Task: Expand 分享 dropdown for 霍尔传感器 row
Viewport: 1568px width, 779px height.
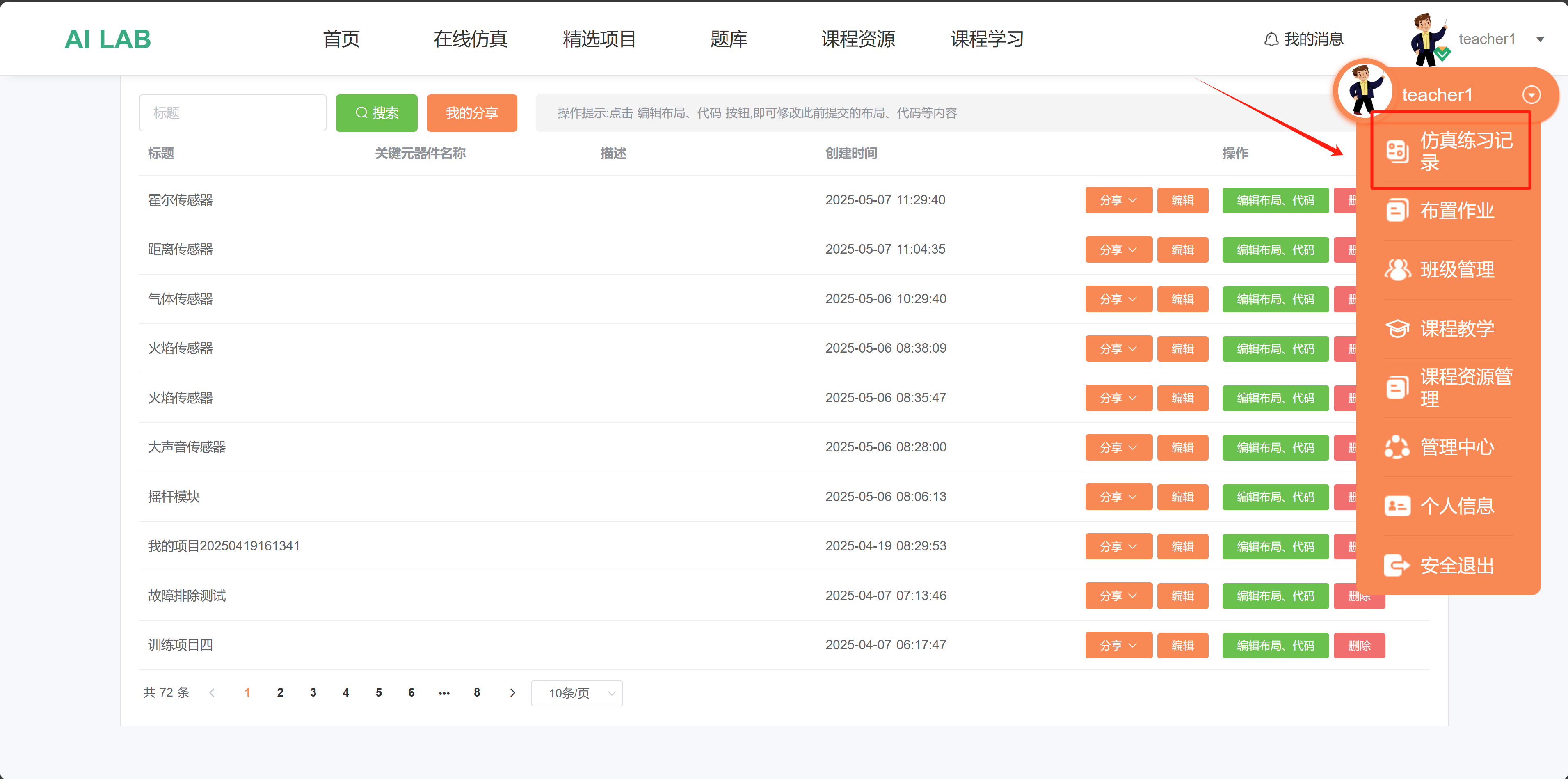Action: (x=1118, y=200)
